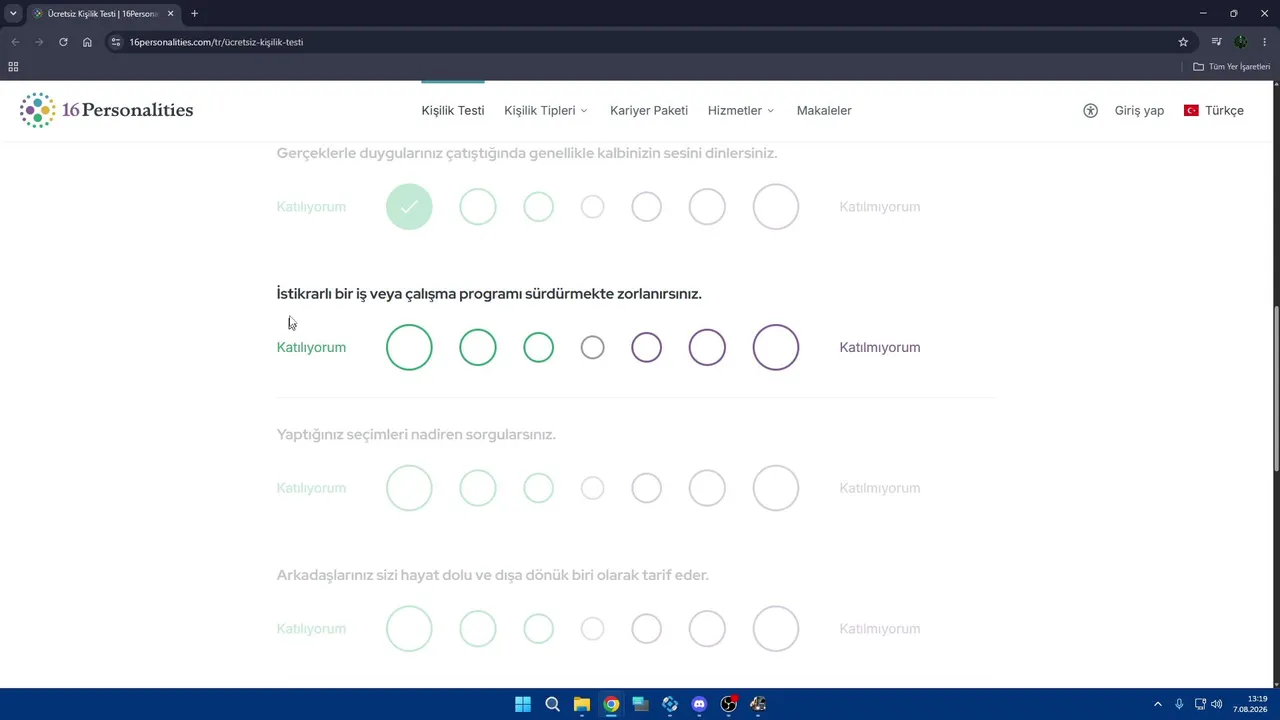
Task: Go back to the previous page
Action: click(x=15, y=42)
